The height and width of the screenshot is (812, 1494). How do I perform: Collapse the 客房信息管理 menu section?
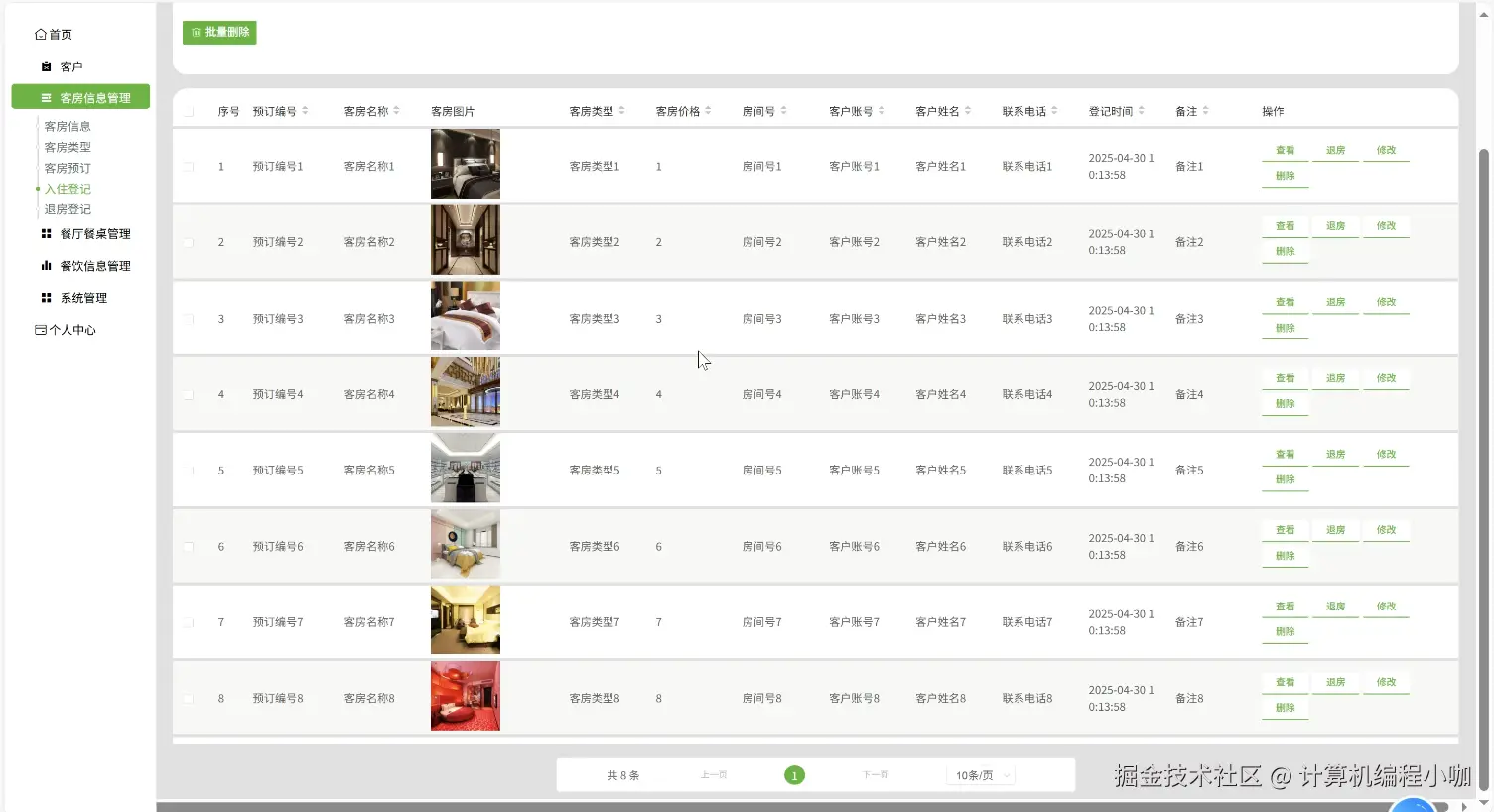(80, 97)
